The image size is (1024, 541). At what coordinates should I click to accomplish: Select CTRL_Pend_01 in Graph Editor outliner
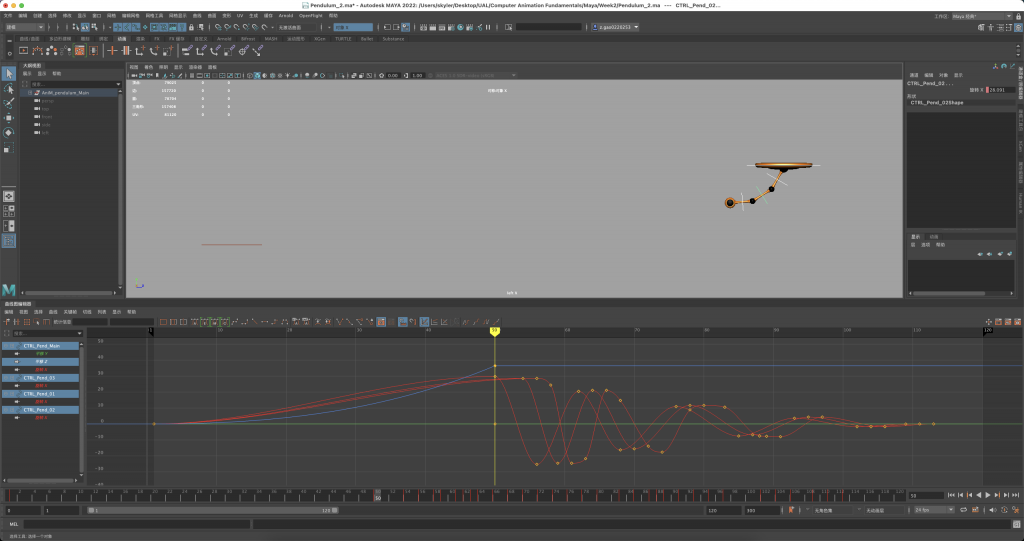40,394
